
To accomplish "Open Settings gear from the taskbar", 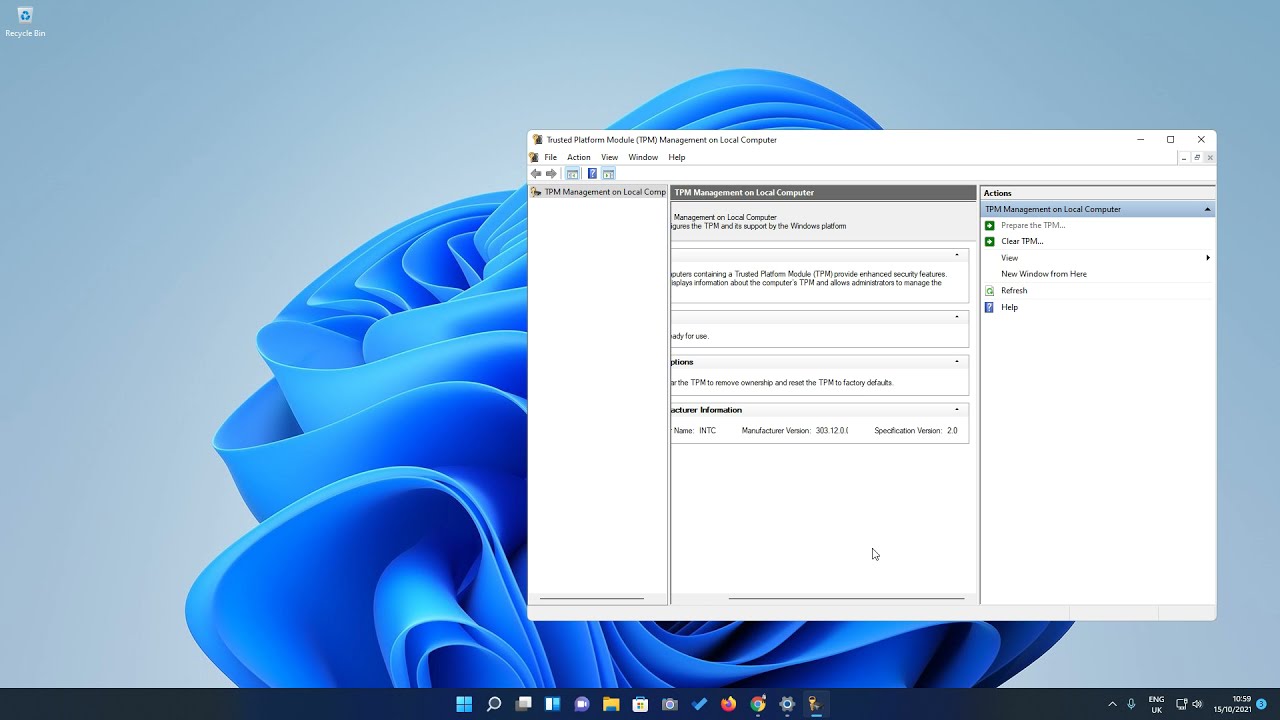I will point(787,704).
